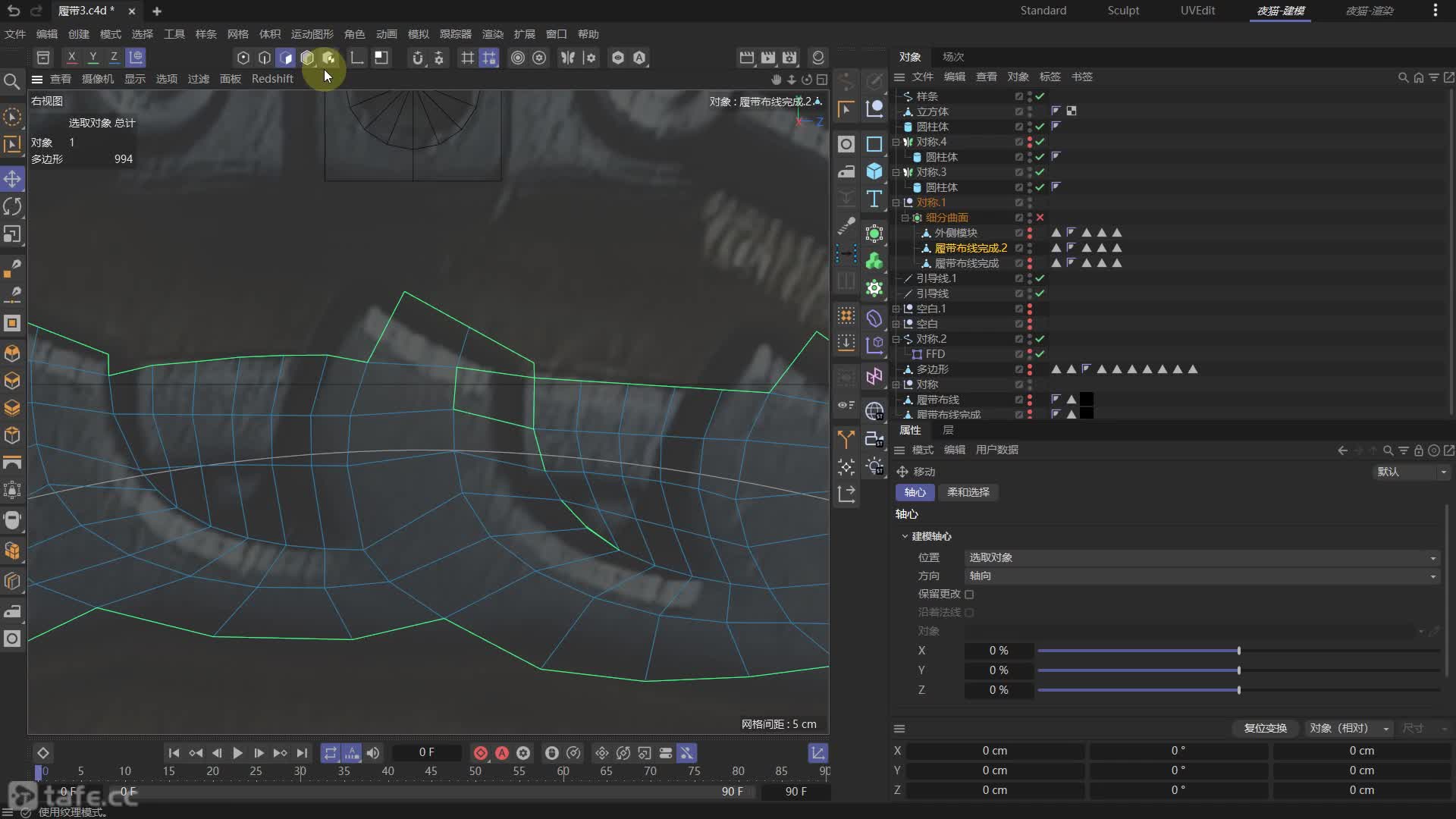Image resolution: width=1456 pixels, height=819 pixels.
Task: Toggle the 保留更改 checkbox
Action: click(969, 595)
